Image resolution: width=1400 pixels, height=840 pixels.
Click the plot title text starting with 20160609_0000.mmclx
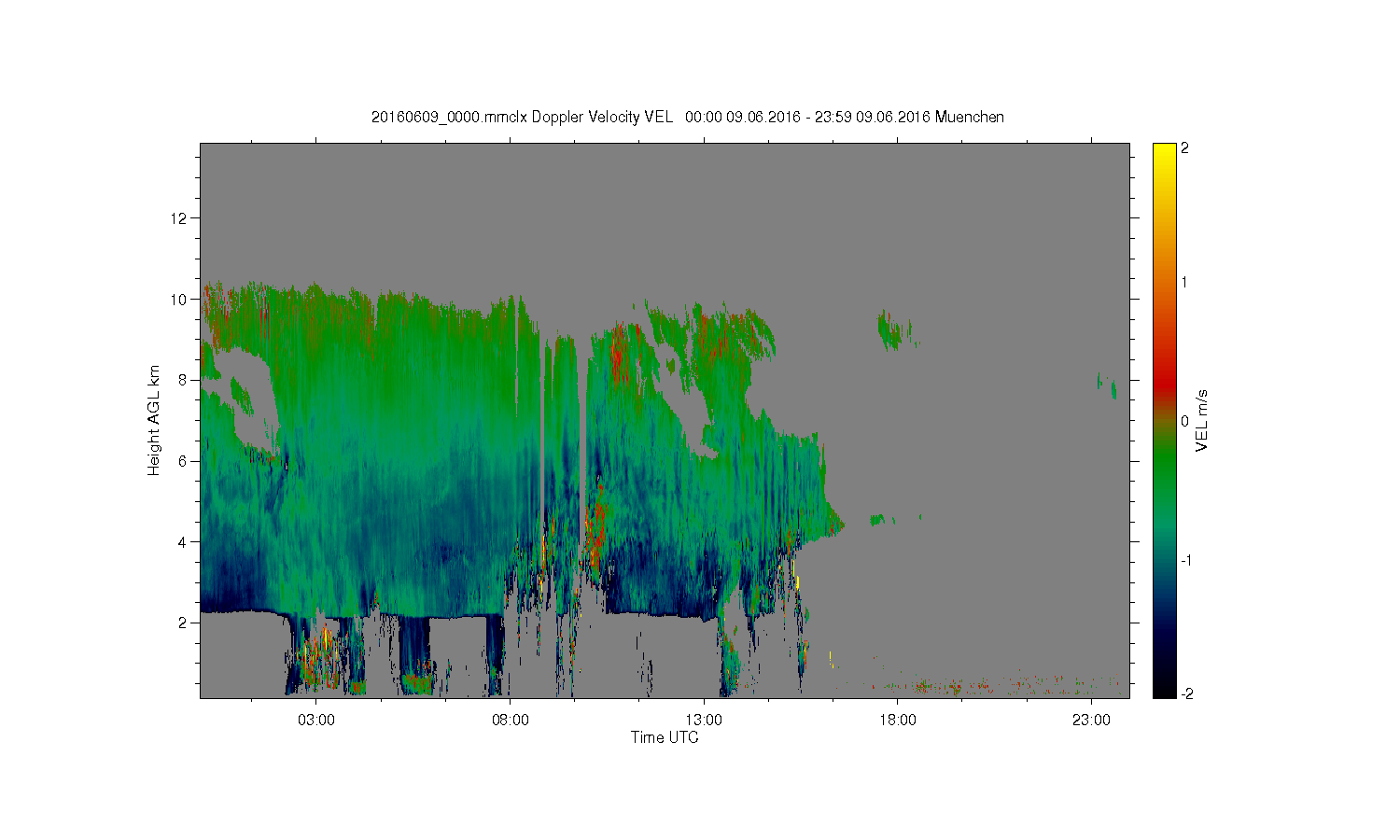click(x=688, y=117)
